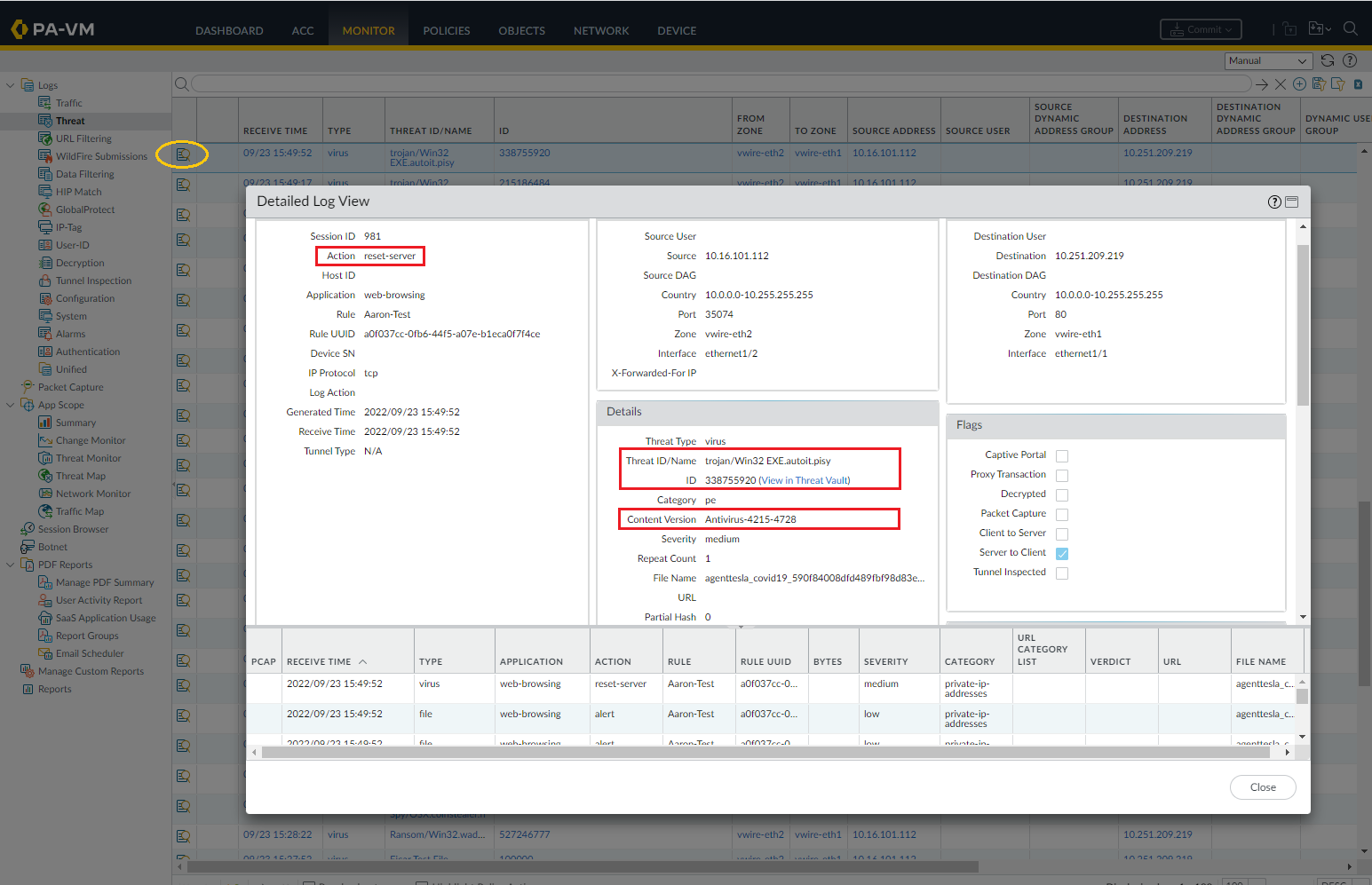The height and width of the screenshot is (885, 1372).
Task: Click the circled log detail magnifier icon
Action: (x=183, y=154)
